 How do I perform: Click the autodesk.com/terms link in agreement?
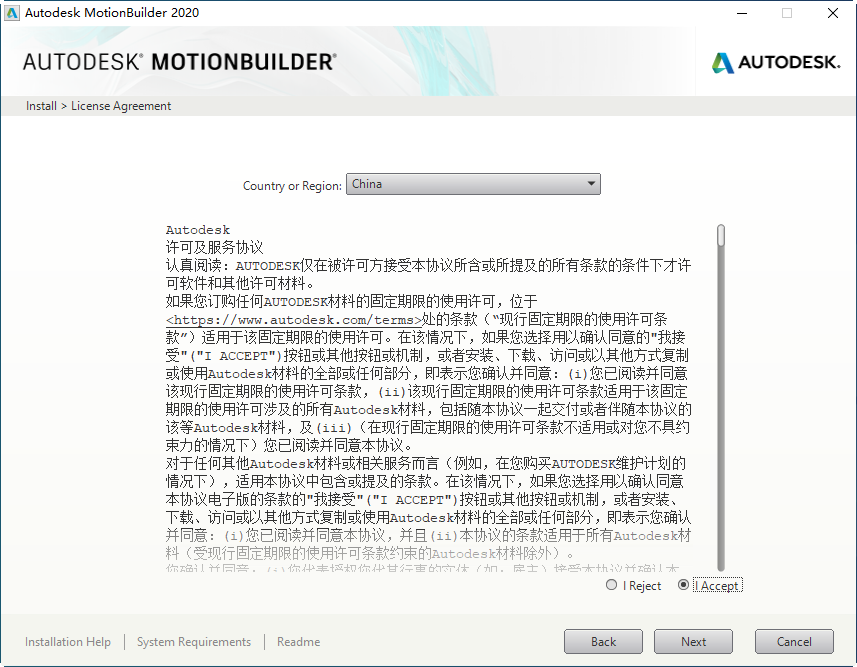(294, 320)
